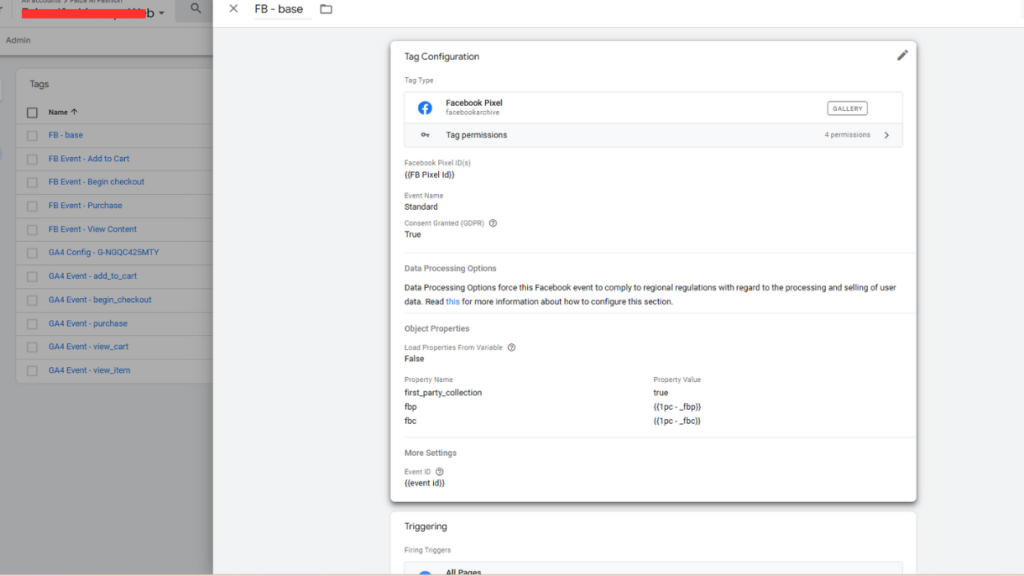1024x576 pixels.
Task: Open the folder icon beside tag name
Action: click(326, 9)
